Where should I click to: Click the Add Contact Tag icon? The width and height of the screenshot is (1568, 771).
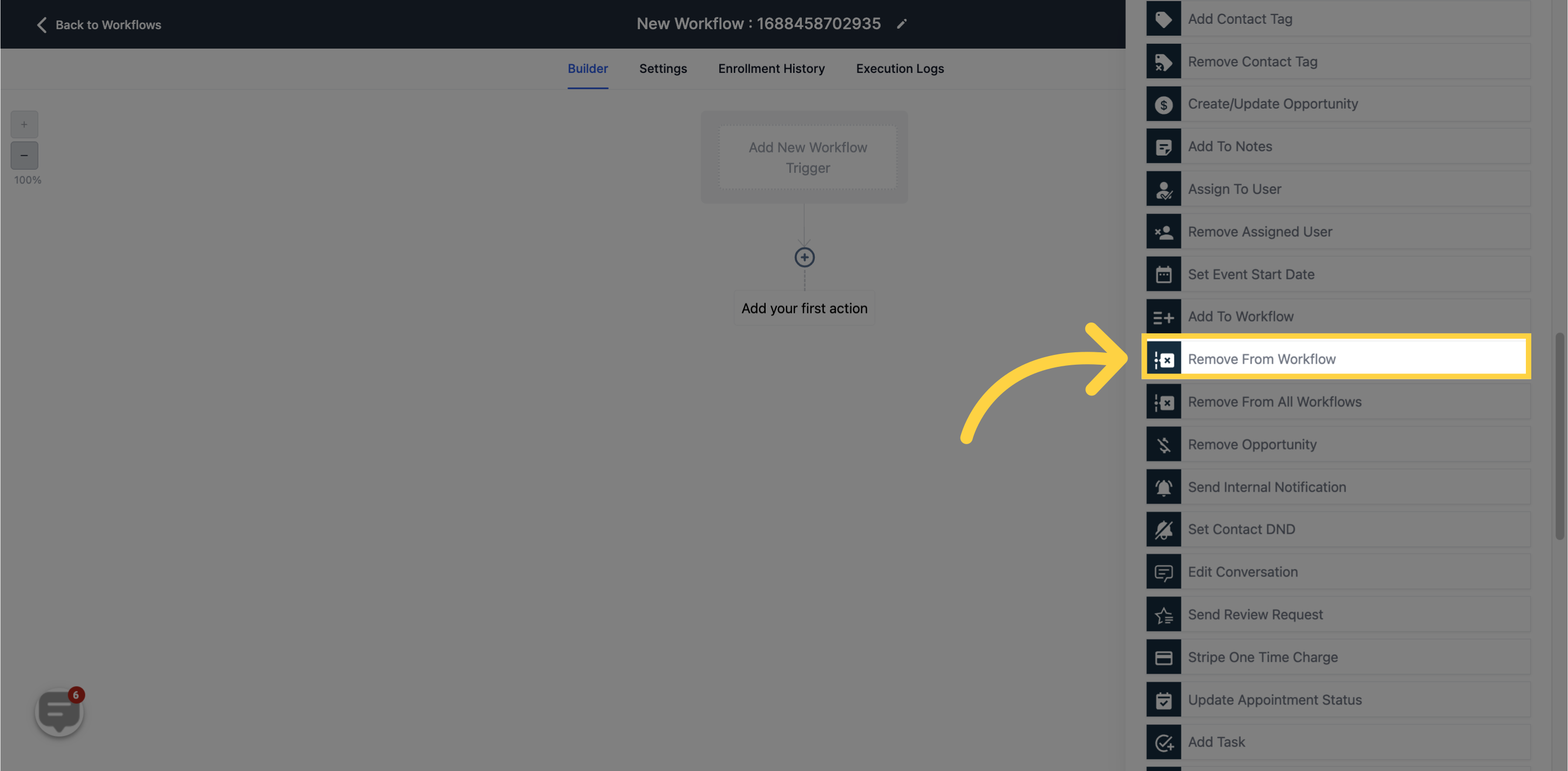point(1163,18)
